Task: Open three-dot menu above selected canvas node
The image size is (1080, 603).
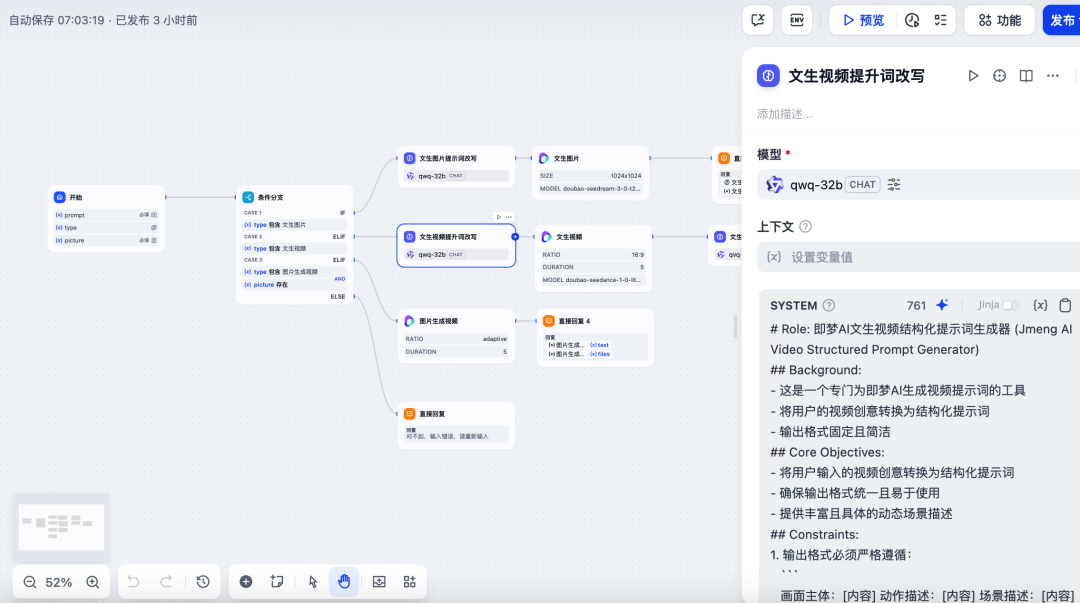Action: [x=508, y=217]
